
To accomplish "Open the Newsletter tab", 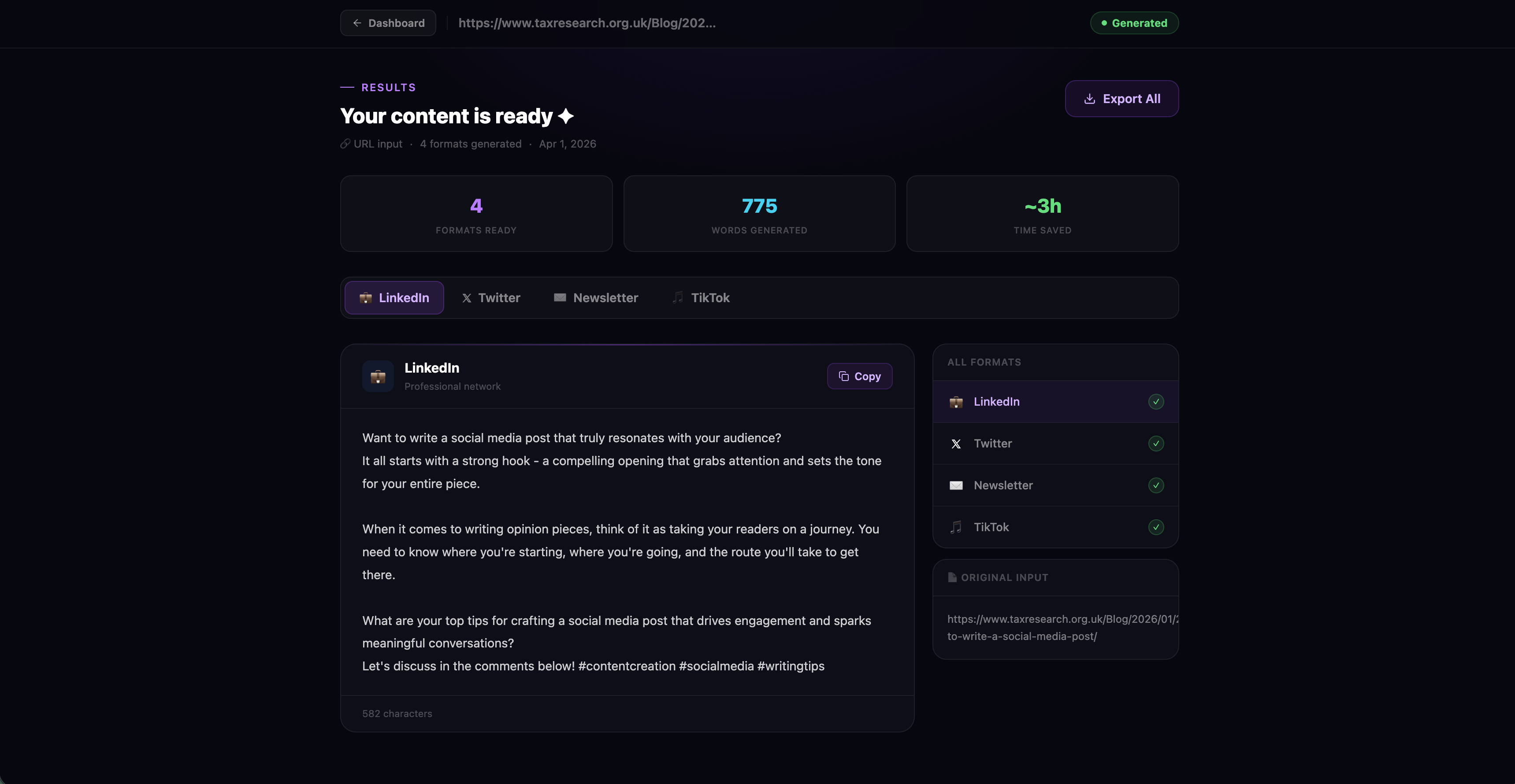I will (596, 298).
